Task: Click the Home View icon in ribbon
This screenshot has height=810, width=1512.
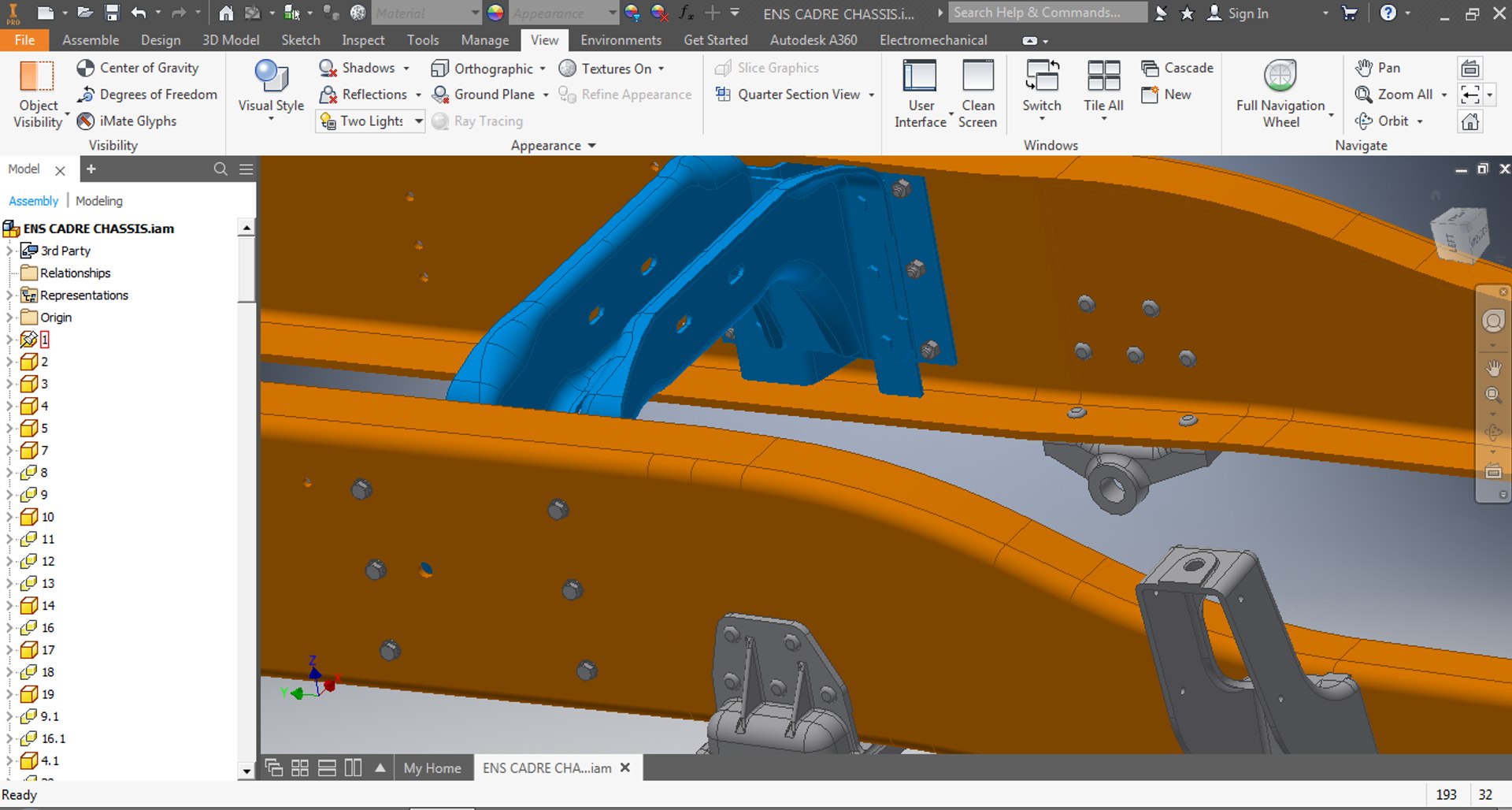Action: pyautogui.click(x=1470, y=121)
